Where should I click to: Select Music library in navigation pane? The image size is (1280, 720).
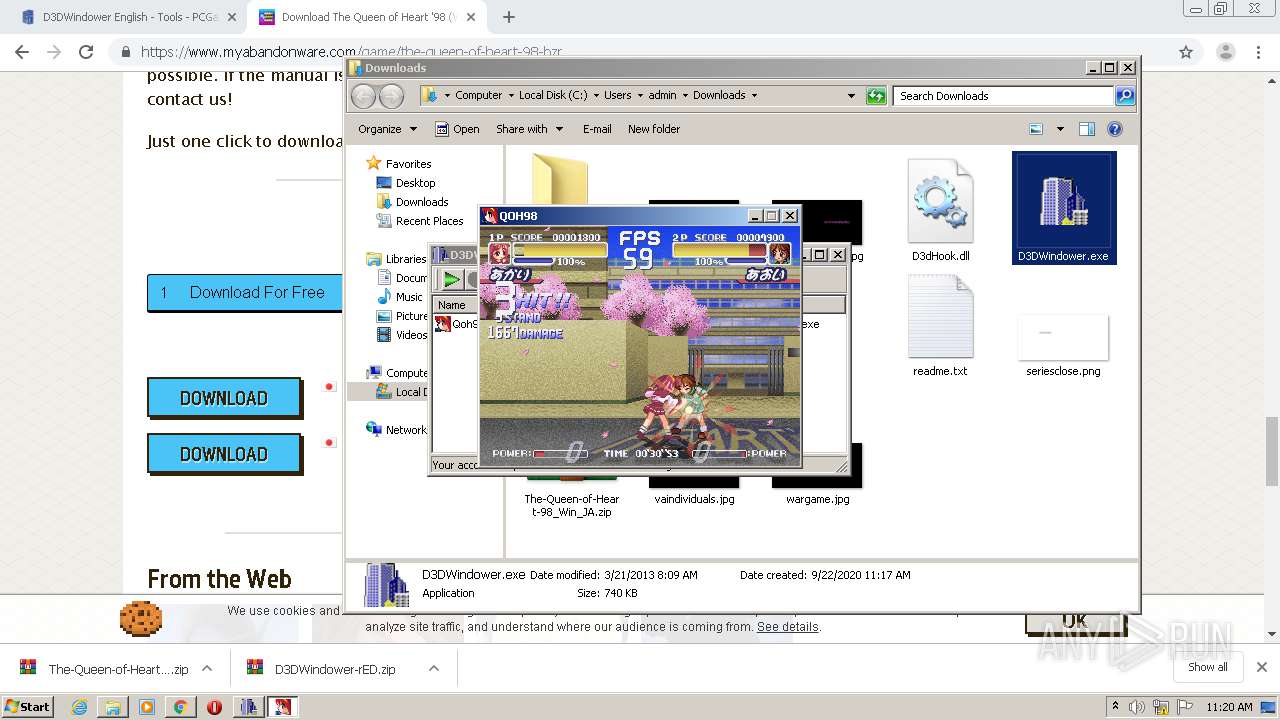(409, 297)
